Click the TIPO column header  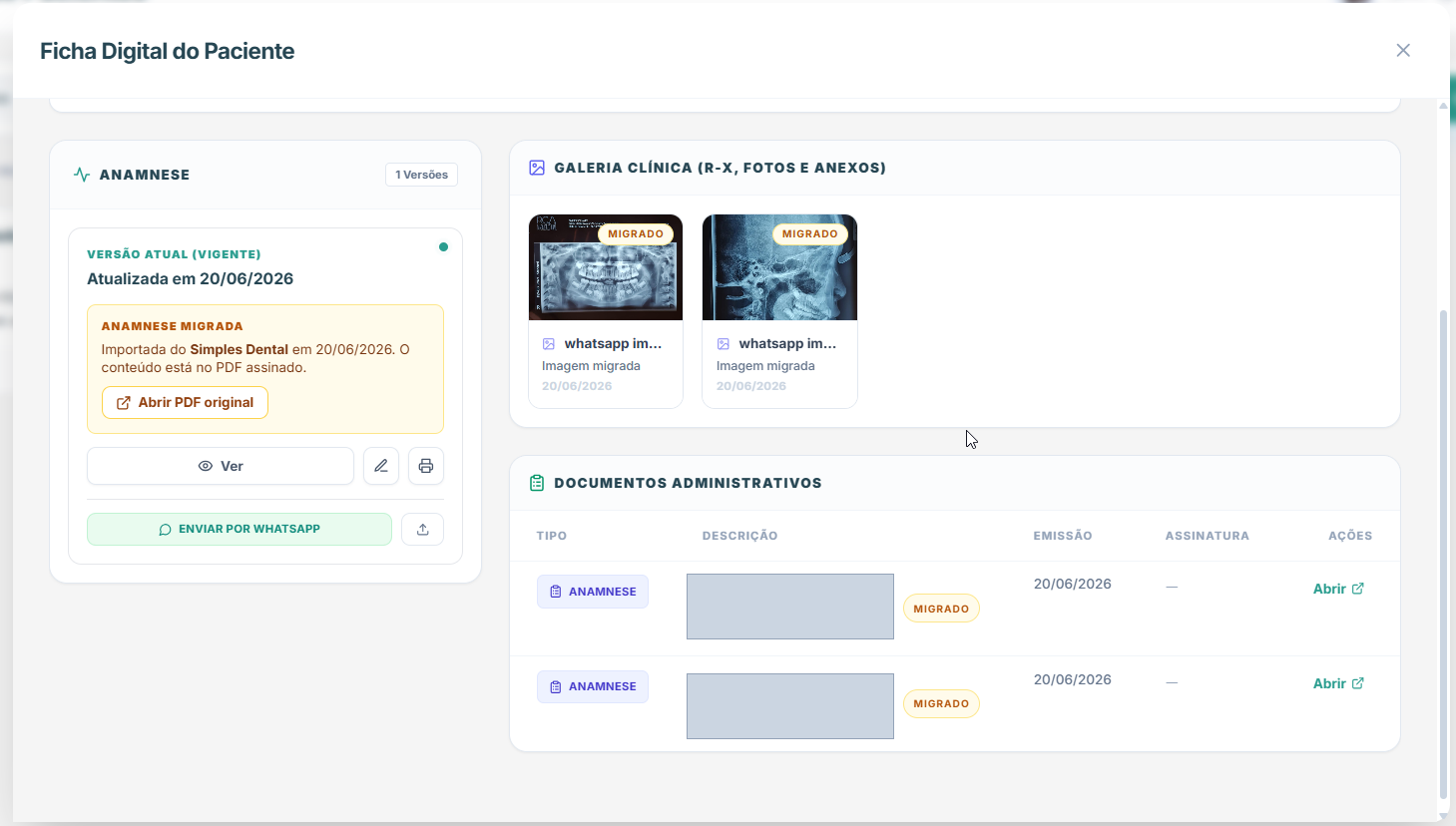point(552,536)
